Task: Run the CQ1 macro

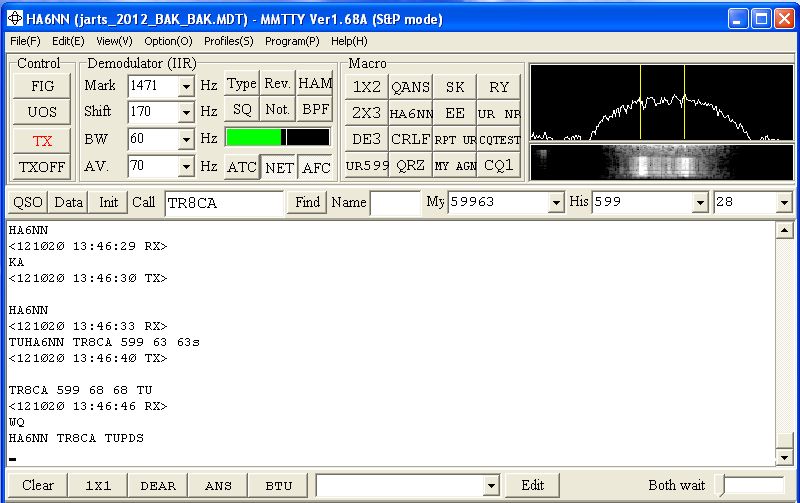Action: point(498,165)
